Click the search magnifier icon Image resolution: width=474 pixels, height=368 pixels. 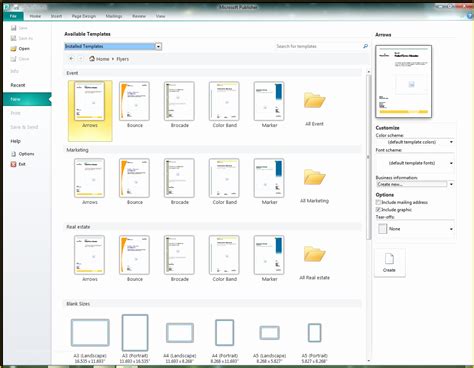(x=365, y=46)
